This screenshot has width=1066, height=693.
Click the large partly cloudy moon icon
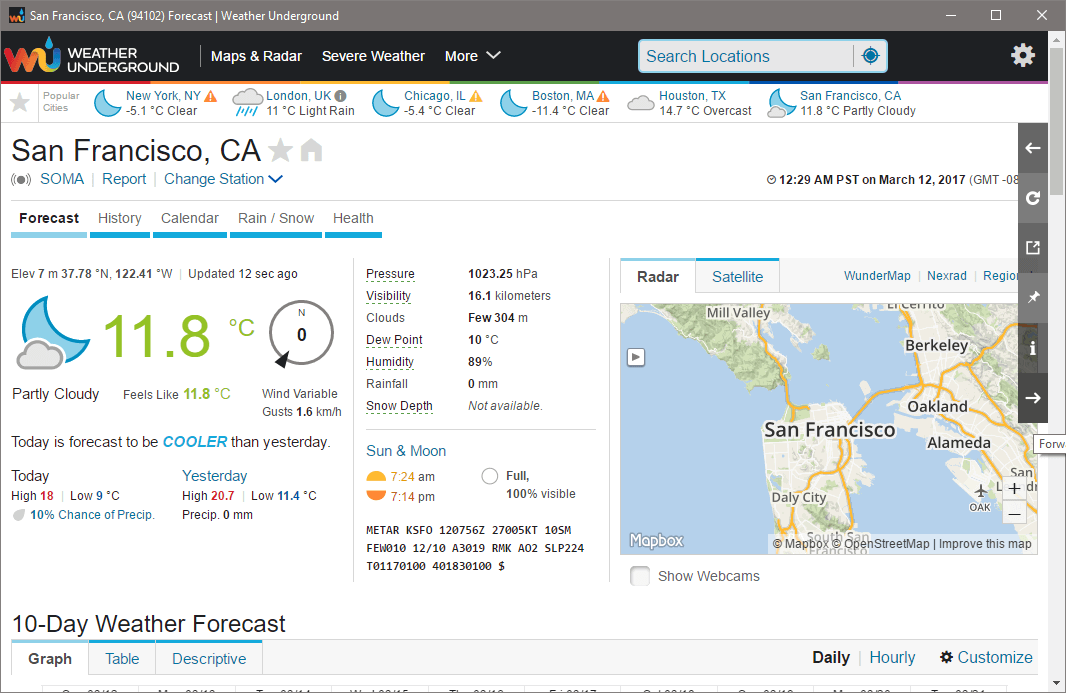click(53, 333)
